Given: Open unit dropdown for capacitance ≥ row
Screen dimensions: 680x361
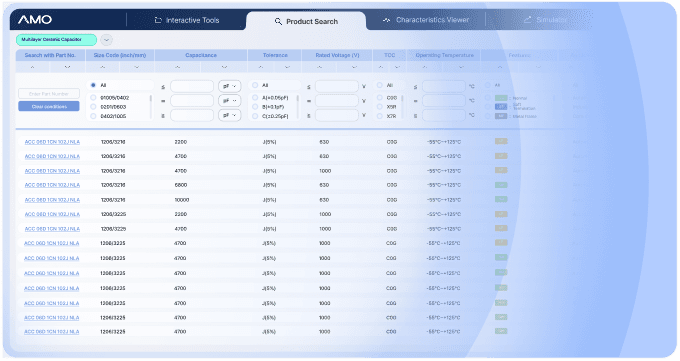Looking at the screenshot, I should 229,115.
